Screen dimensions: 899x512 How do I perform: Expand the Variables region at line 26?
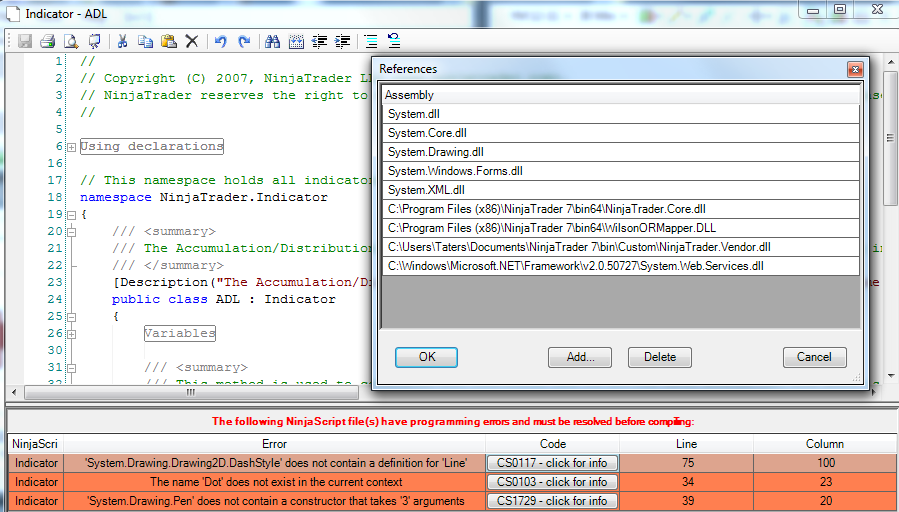coord(72,334)
